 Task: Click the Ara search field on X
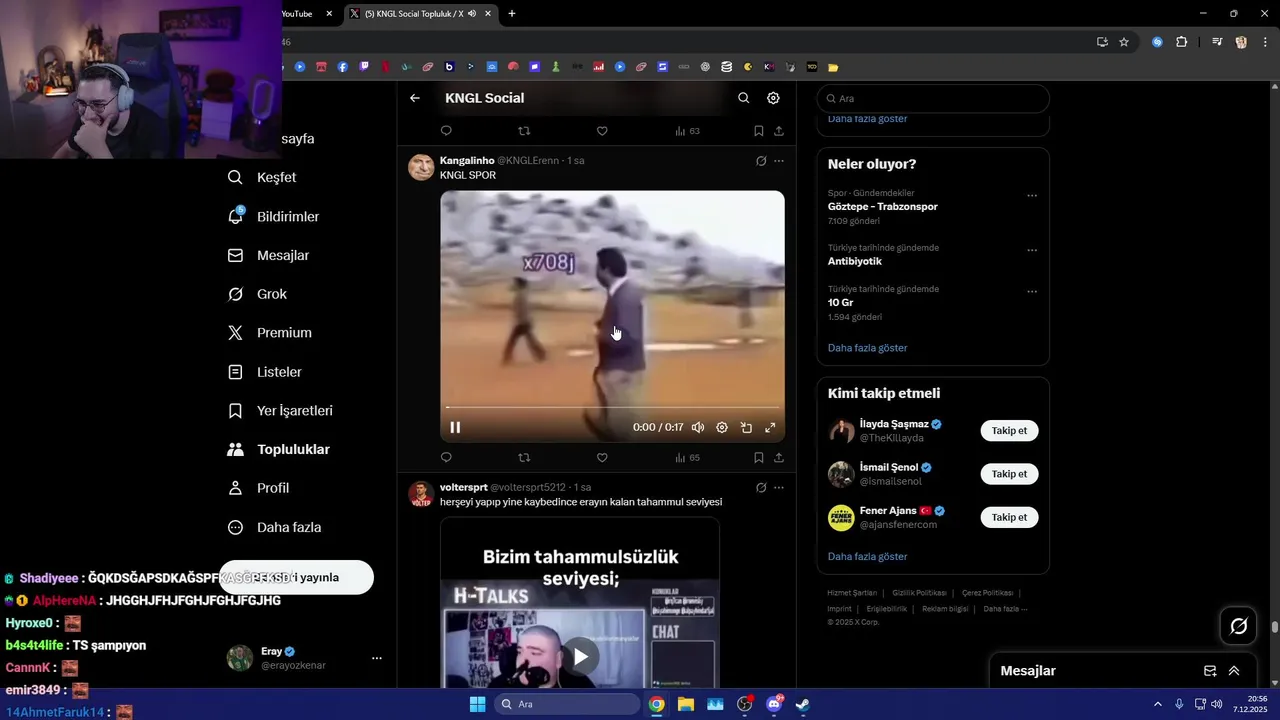933,99
